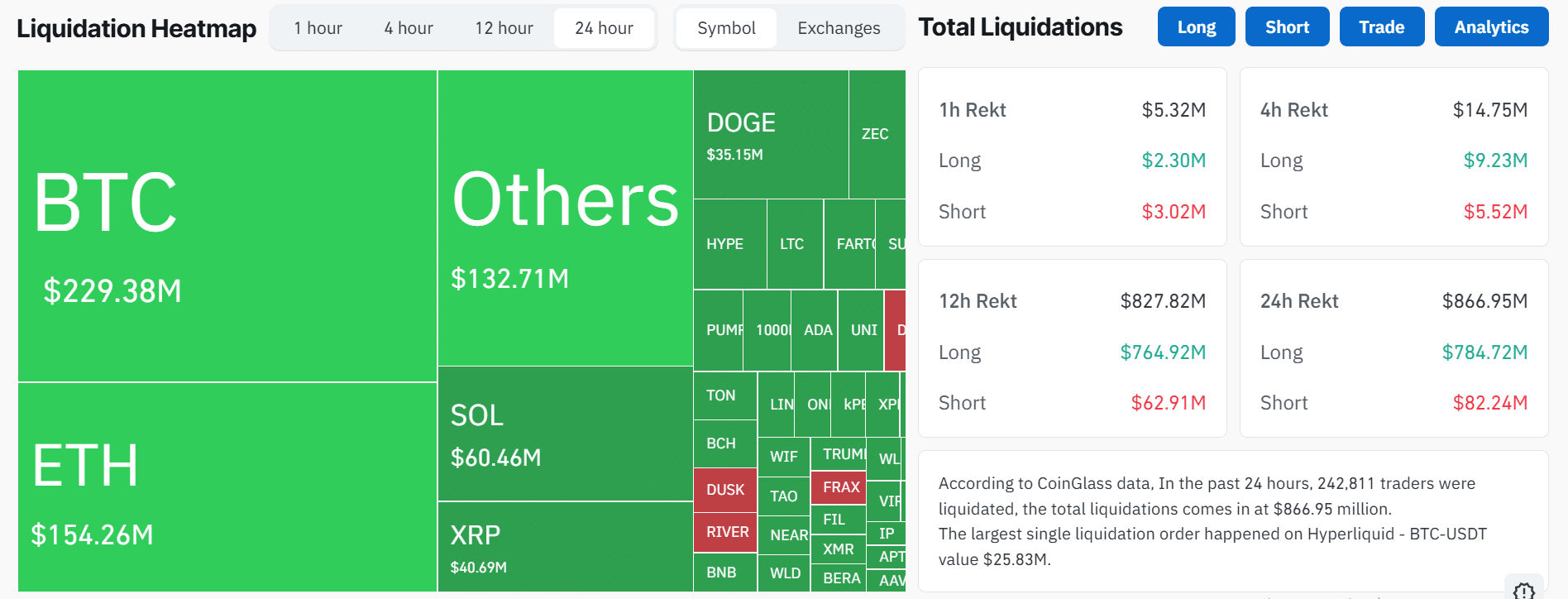
Task: Click the Long liquidations button
Action: pyautogui.click(x=1196, y=26)
